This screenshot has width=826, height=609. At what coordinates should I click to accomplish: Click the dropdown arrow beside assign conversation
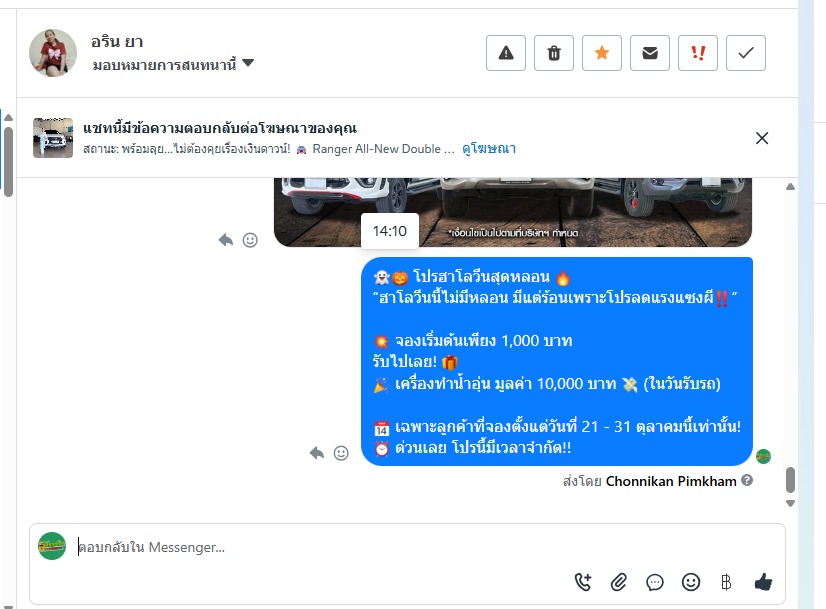click(248, 63)
